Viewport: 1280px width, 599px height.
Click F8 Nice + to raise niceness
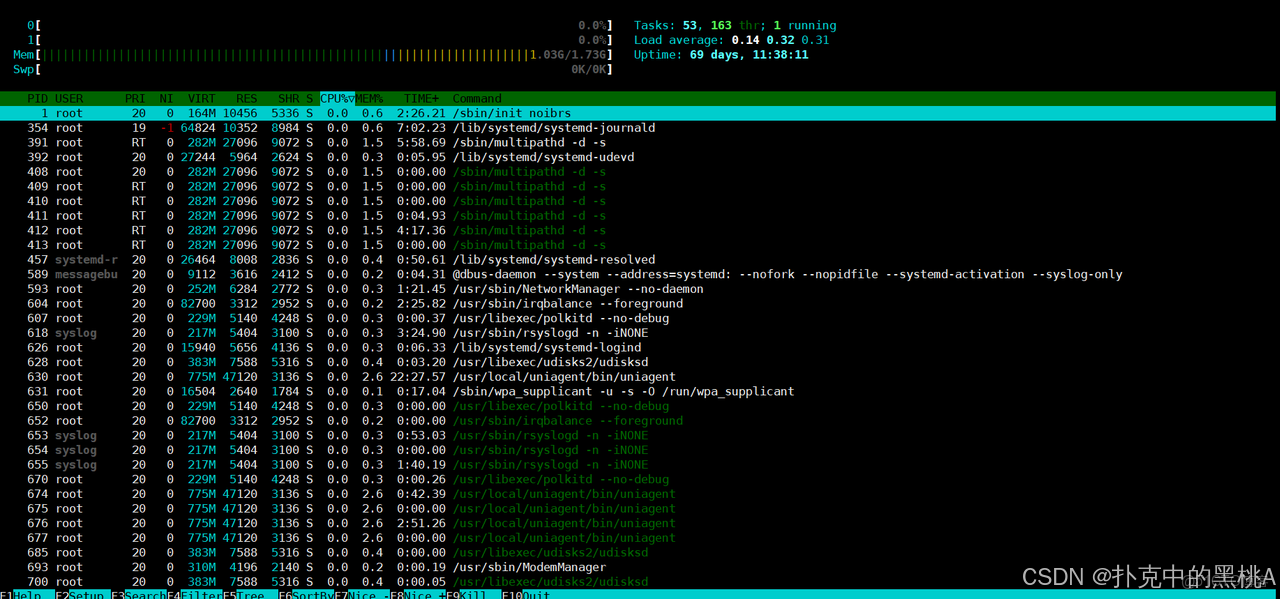(418, 594)
